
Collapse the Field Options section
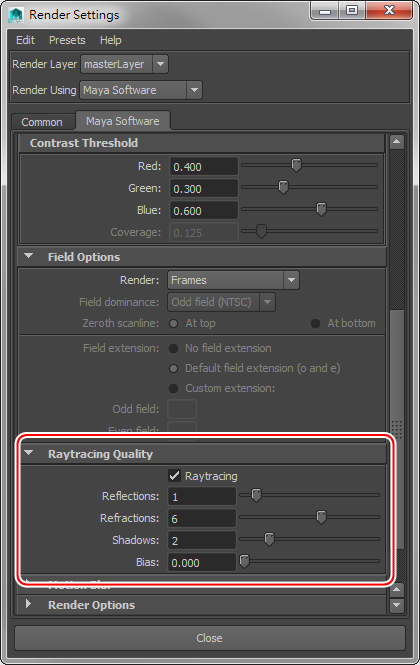point(28,257)
